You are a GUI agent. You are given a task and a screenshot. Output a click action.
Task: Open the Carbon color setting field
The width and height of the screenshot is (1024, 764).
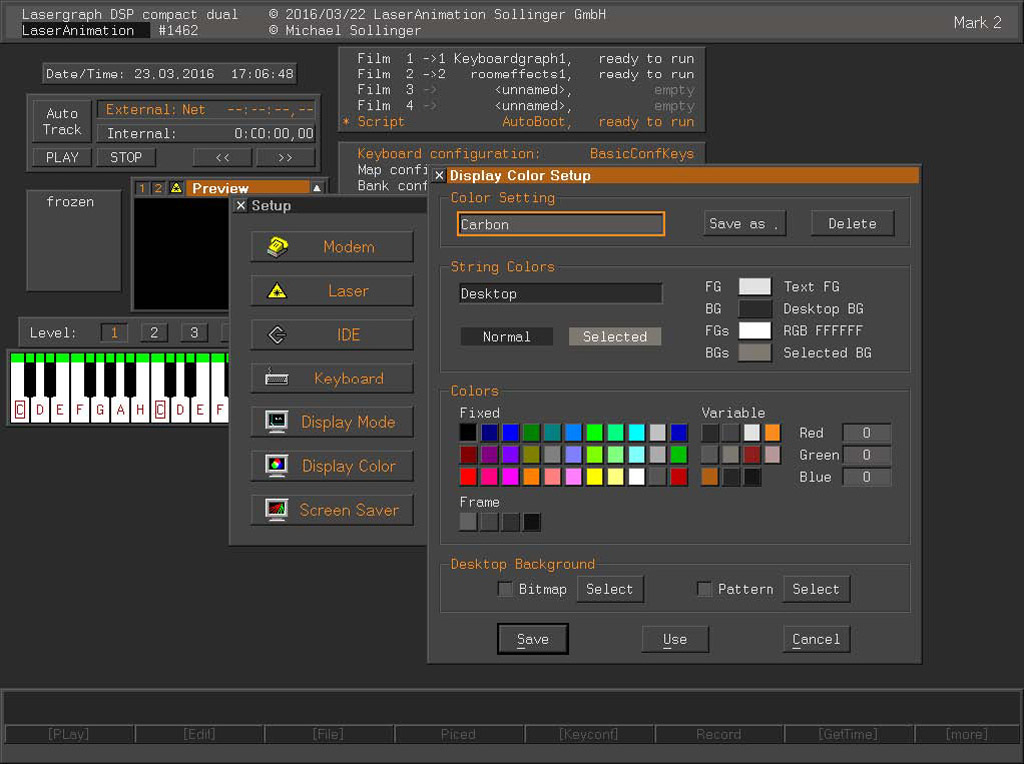[x=560, y=224]
